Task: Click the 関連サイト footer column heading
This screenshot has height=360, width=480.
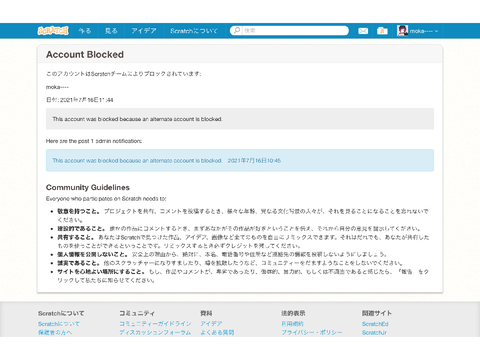Action: point(377,313)
